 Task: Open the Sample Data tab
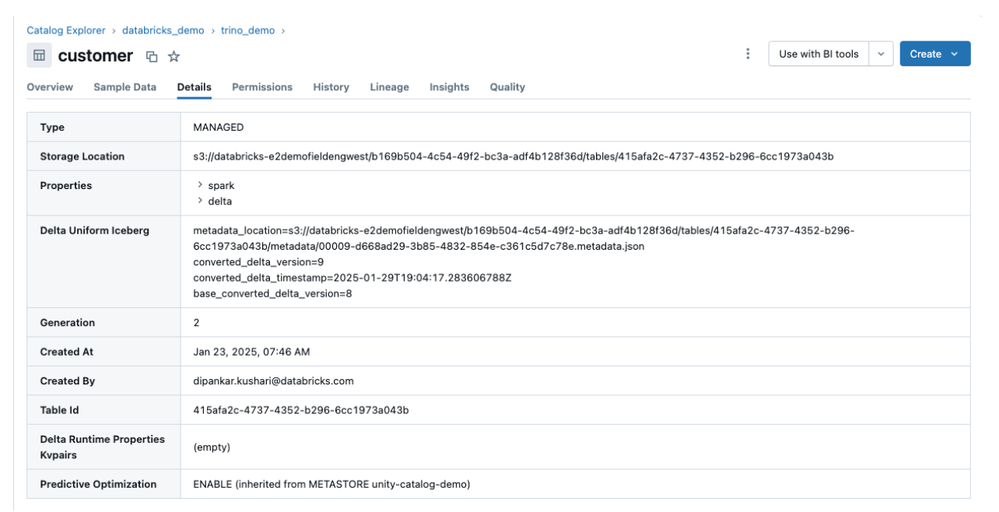pyautogui.click(x=125, y=87)
